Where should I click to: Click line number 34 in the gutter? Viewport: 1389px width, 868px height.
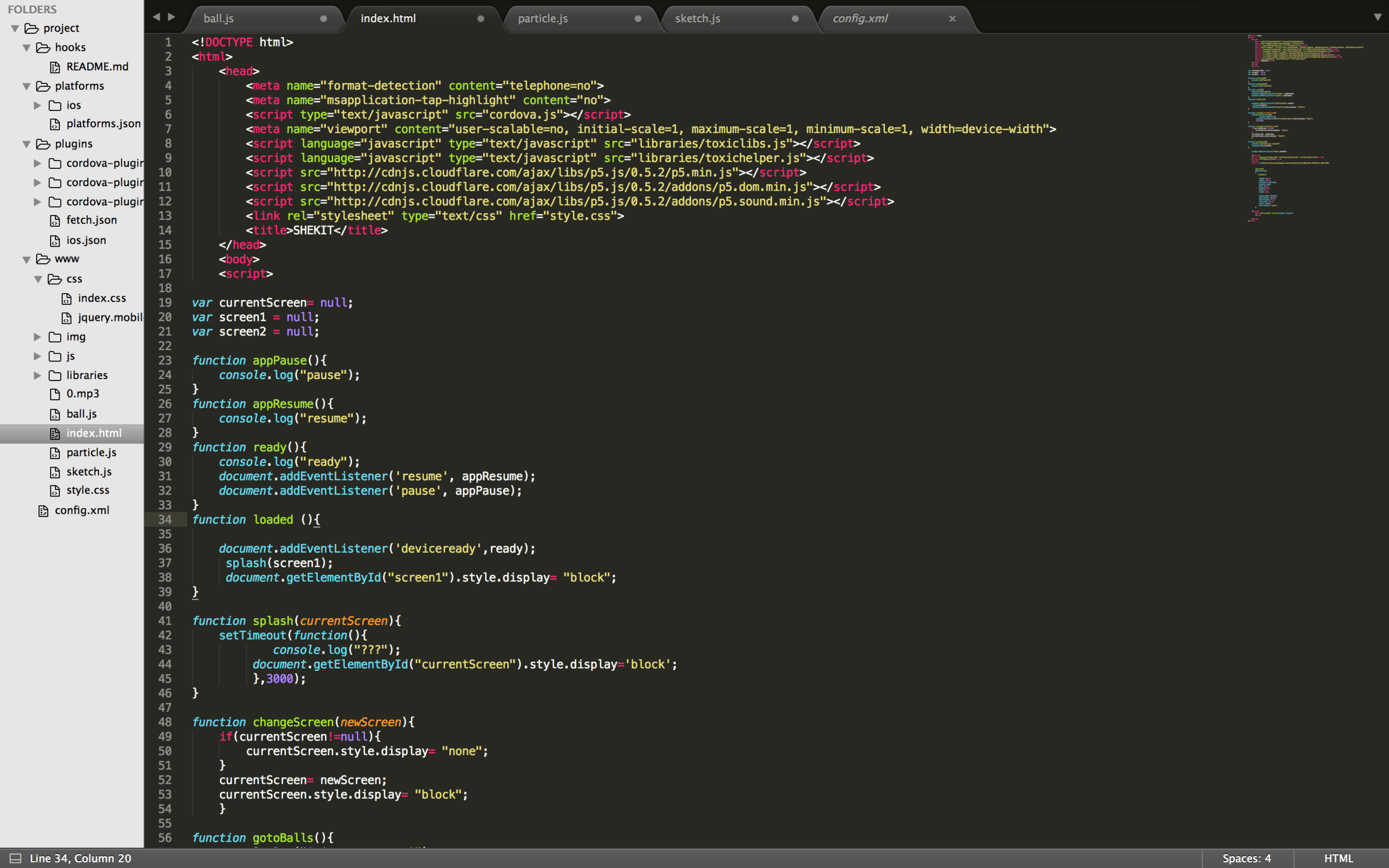pos(165,520)
